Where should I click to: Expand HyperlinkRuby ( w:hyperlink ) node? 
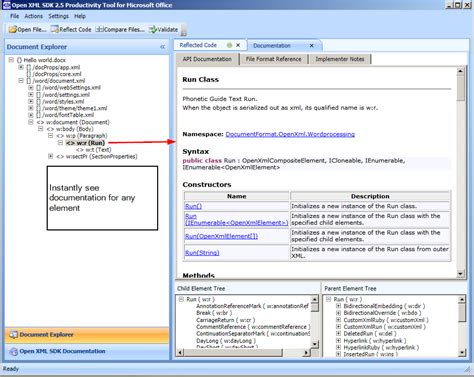[338, 347]
